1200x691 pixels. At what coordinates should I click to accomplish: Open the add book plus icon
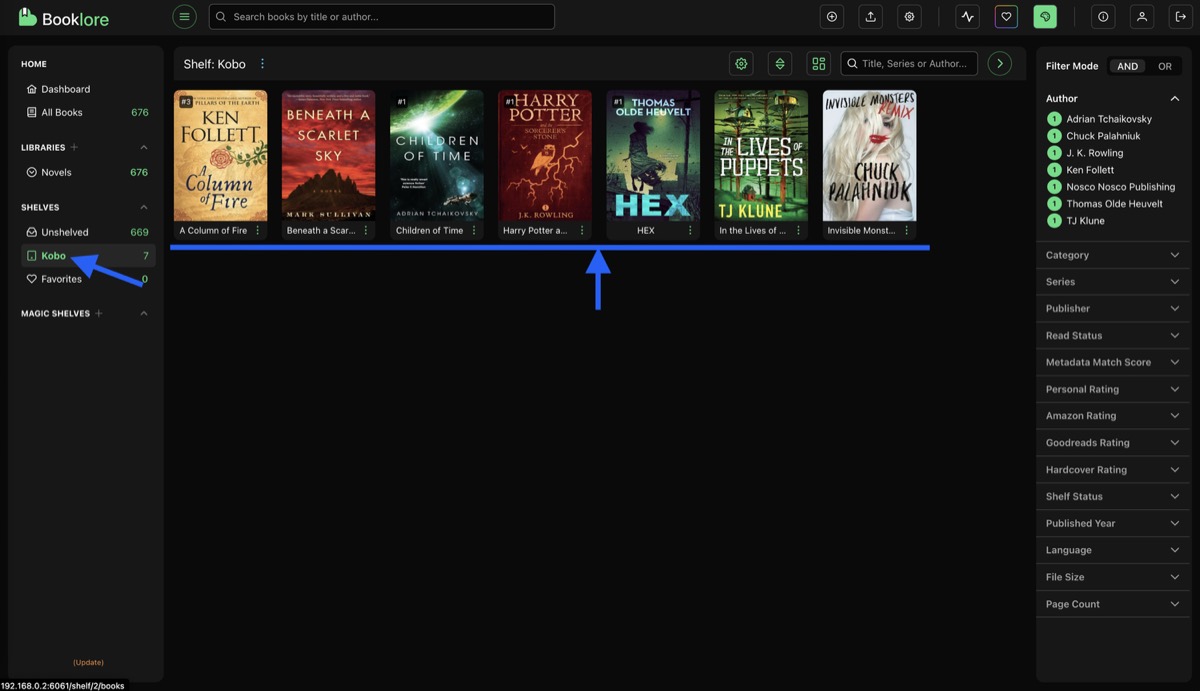(832, 16)
